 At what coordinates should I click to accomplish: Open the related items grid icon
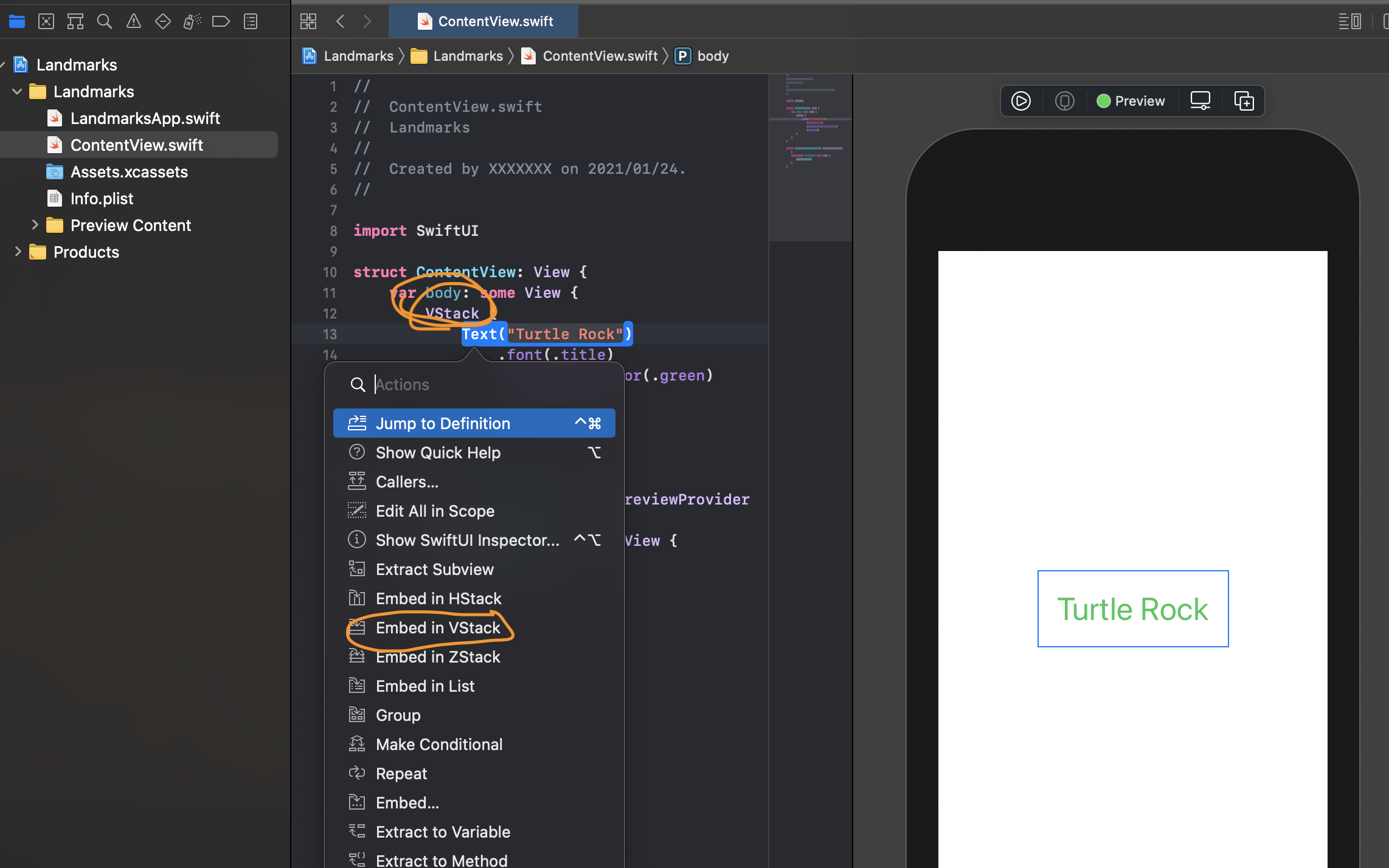pyautogui.click(x=308, y=22)
